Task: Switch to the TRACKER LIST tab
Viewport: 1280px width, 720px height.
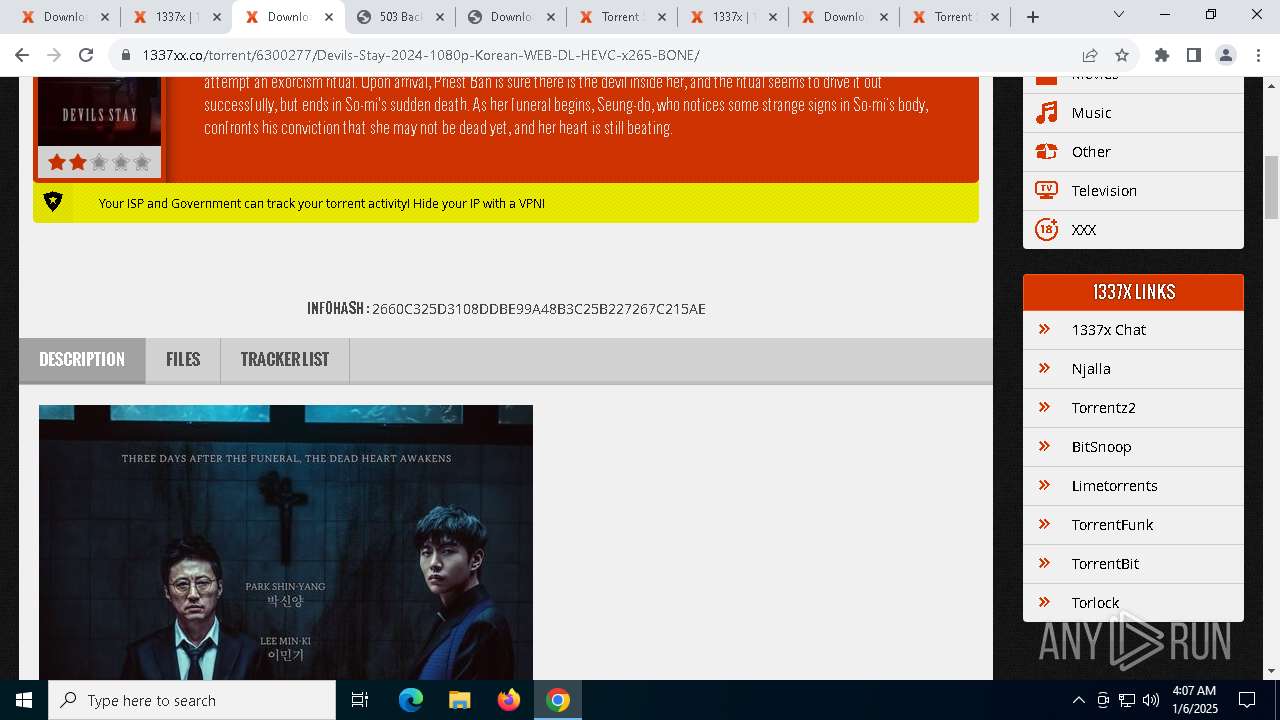Action: tap(285, 360)
